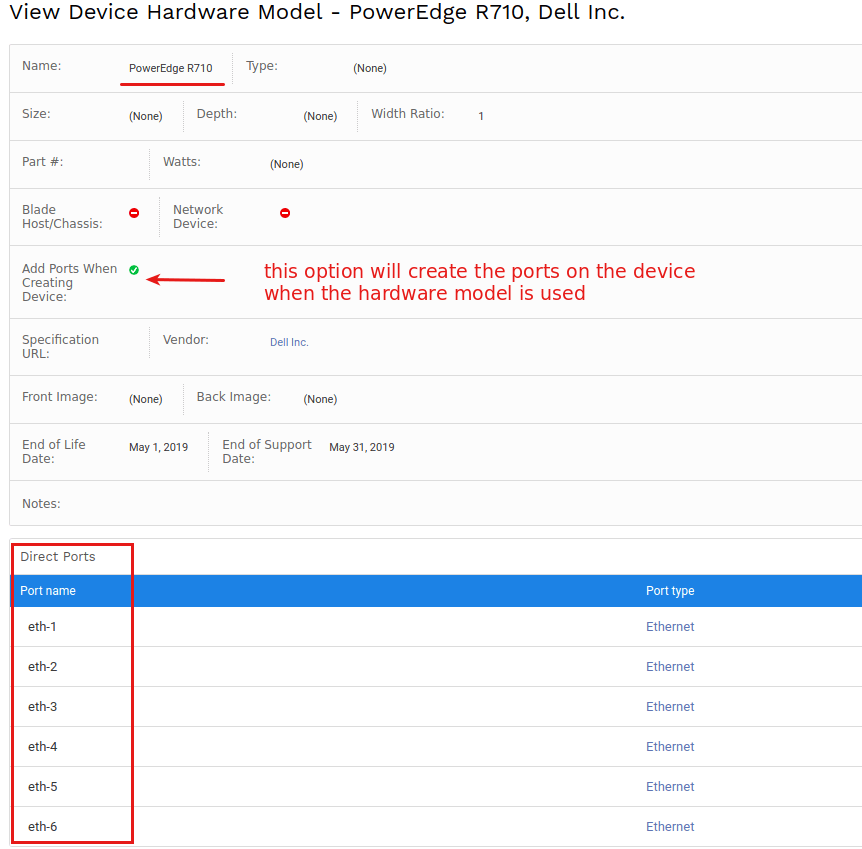The height and width of the screenshot is (849, 862).
Task: Select the End of Life Date of May 1, 2019
Action: click(158, 447)
